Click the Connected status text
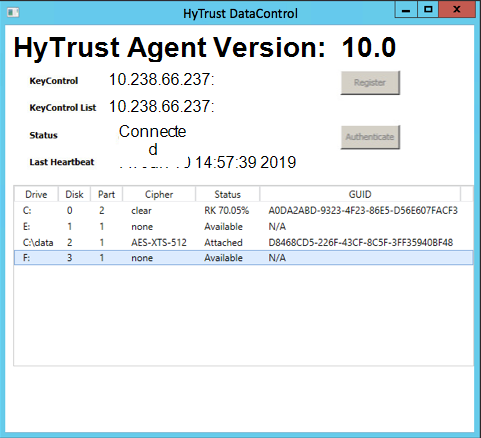Image resolution: width=481 pixels, height=438 pixels. click(153, 140)
